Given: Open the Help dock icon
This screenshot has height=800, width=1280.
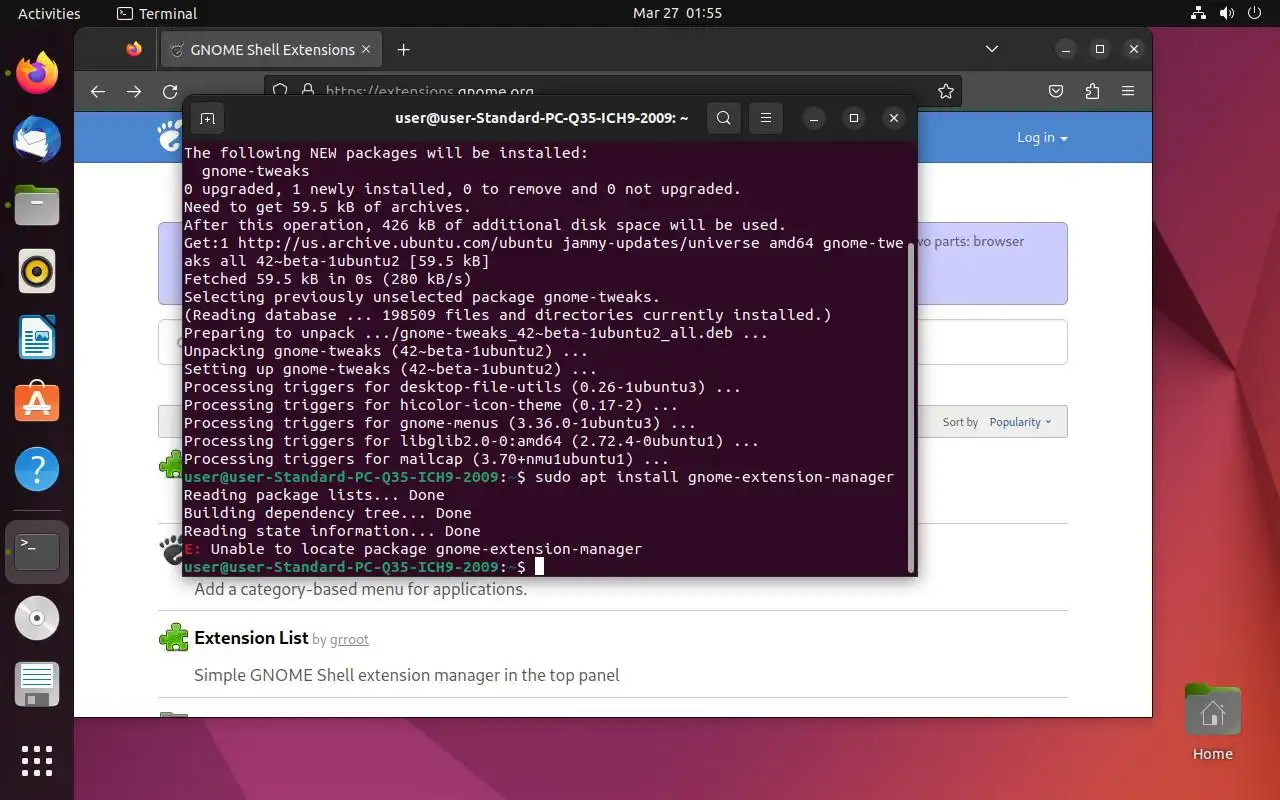Looking at the screenshot, I should point(37,469).
